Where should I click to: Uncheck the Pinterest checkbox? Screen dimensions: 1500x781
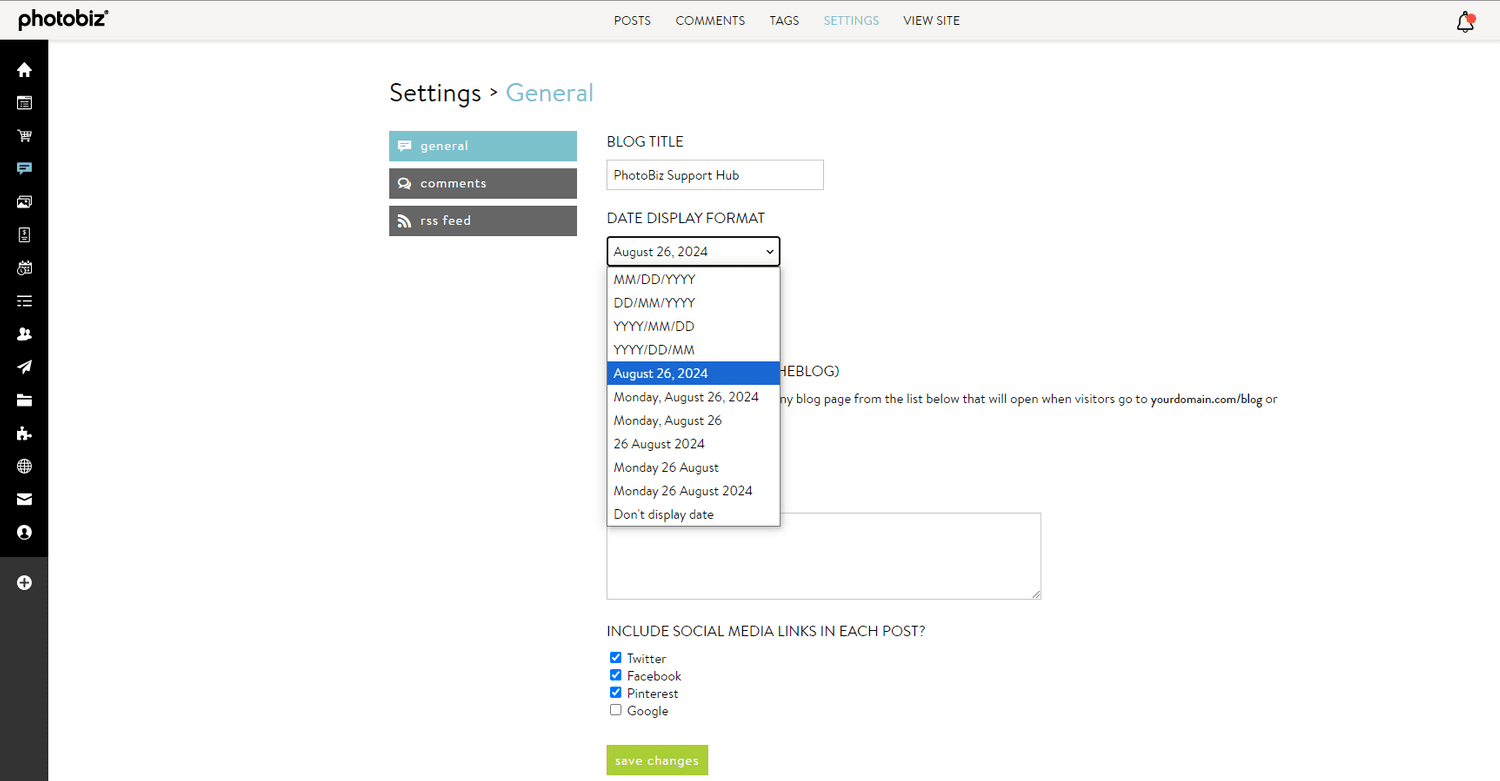(x=616, y=692)
